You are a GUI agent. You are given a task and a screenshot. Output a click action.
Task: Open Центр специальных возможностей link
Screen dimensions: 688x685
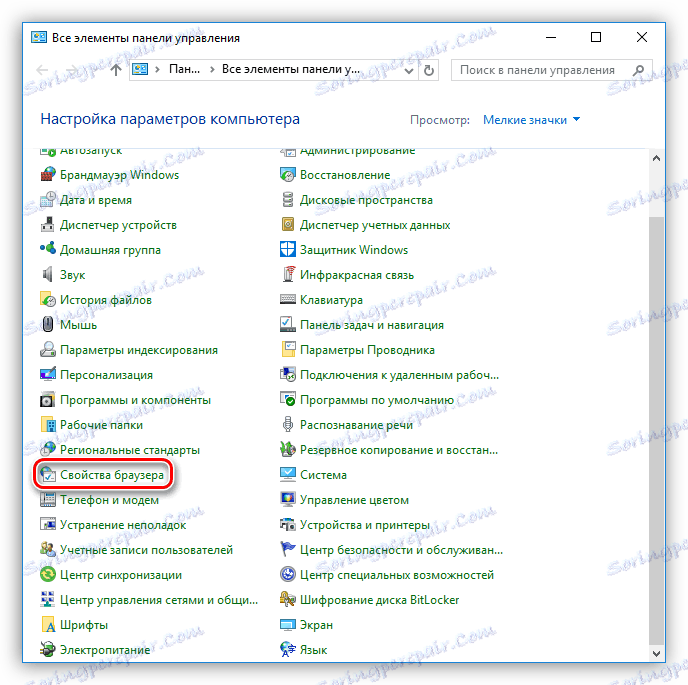coord(397,575)
